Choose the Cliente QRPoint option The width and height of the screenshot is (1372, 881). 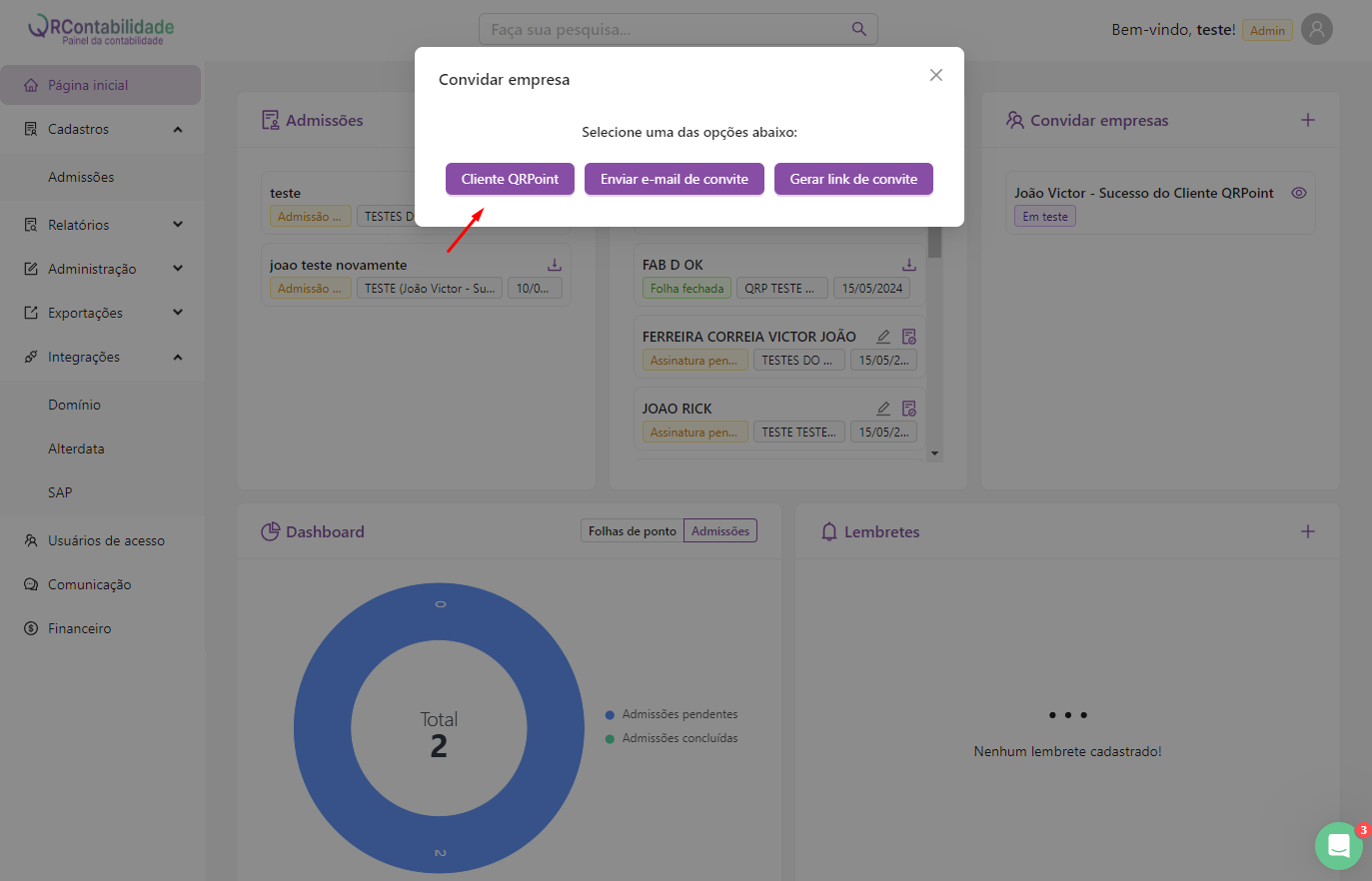(x=510, y=179)
